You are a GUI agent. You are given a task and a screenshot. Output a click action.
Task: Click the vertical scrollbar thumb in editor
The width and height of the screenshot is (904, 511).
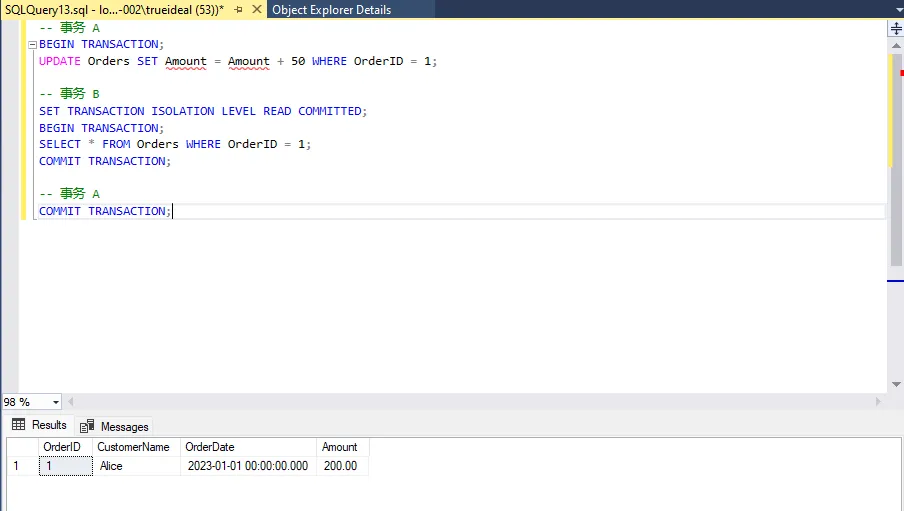(895, 160)
